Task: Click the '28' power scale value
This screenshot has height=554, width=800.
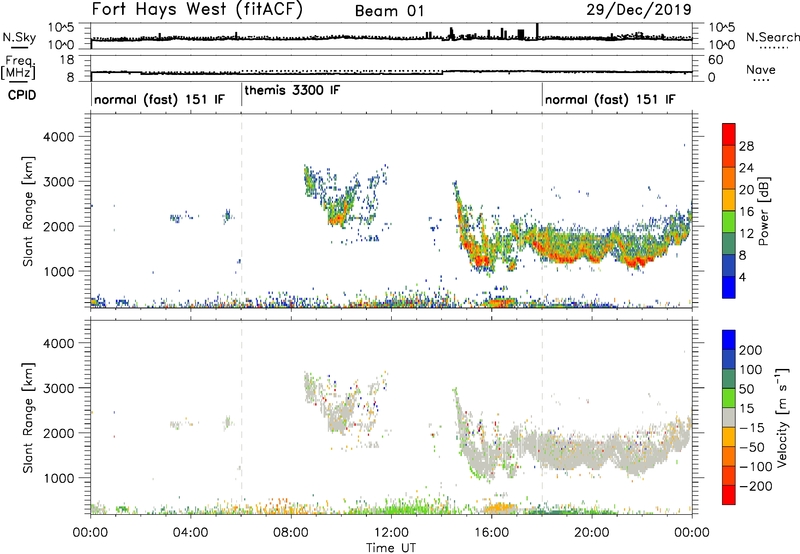Action: click(x=746, y=146)
